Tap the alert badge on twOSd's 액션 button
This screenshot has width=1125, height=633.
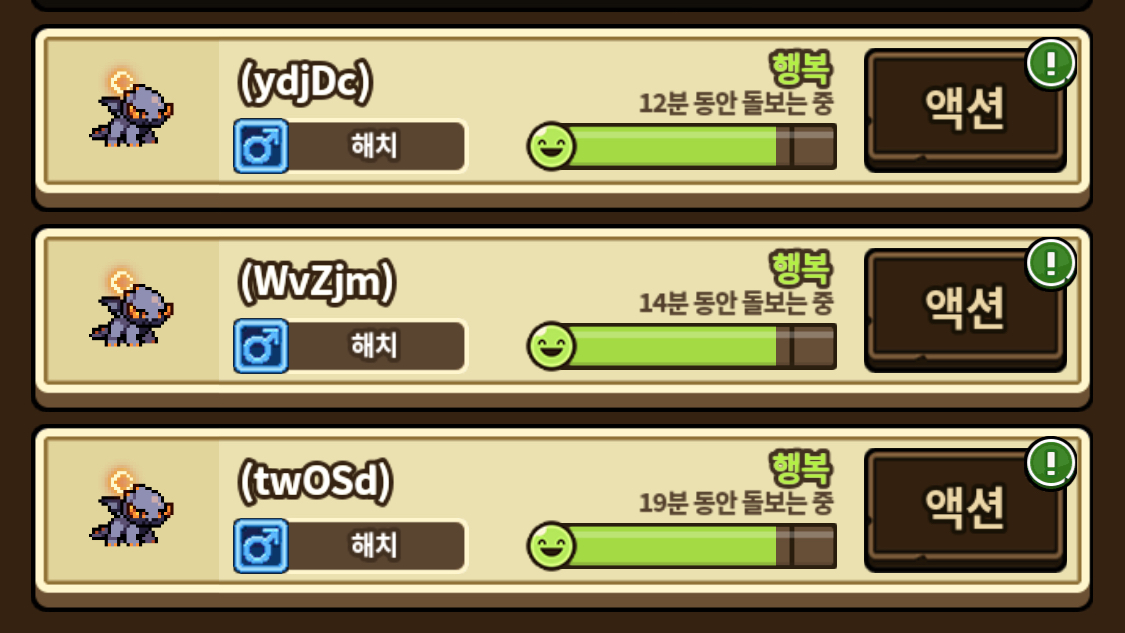pos(1050,463)
